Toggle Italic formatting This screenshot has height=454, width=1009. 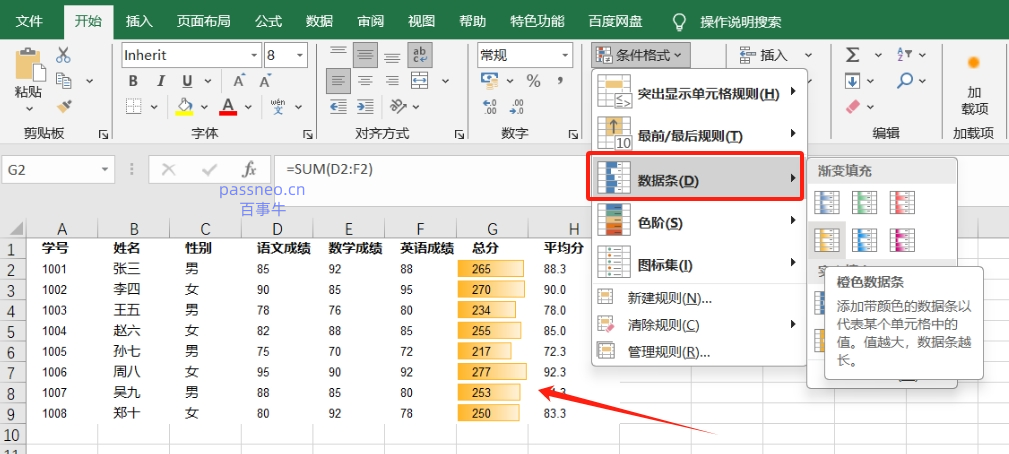158,80
